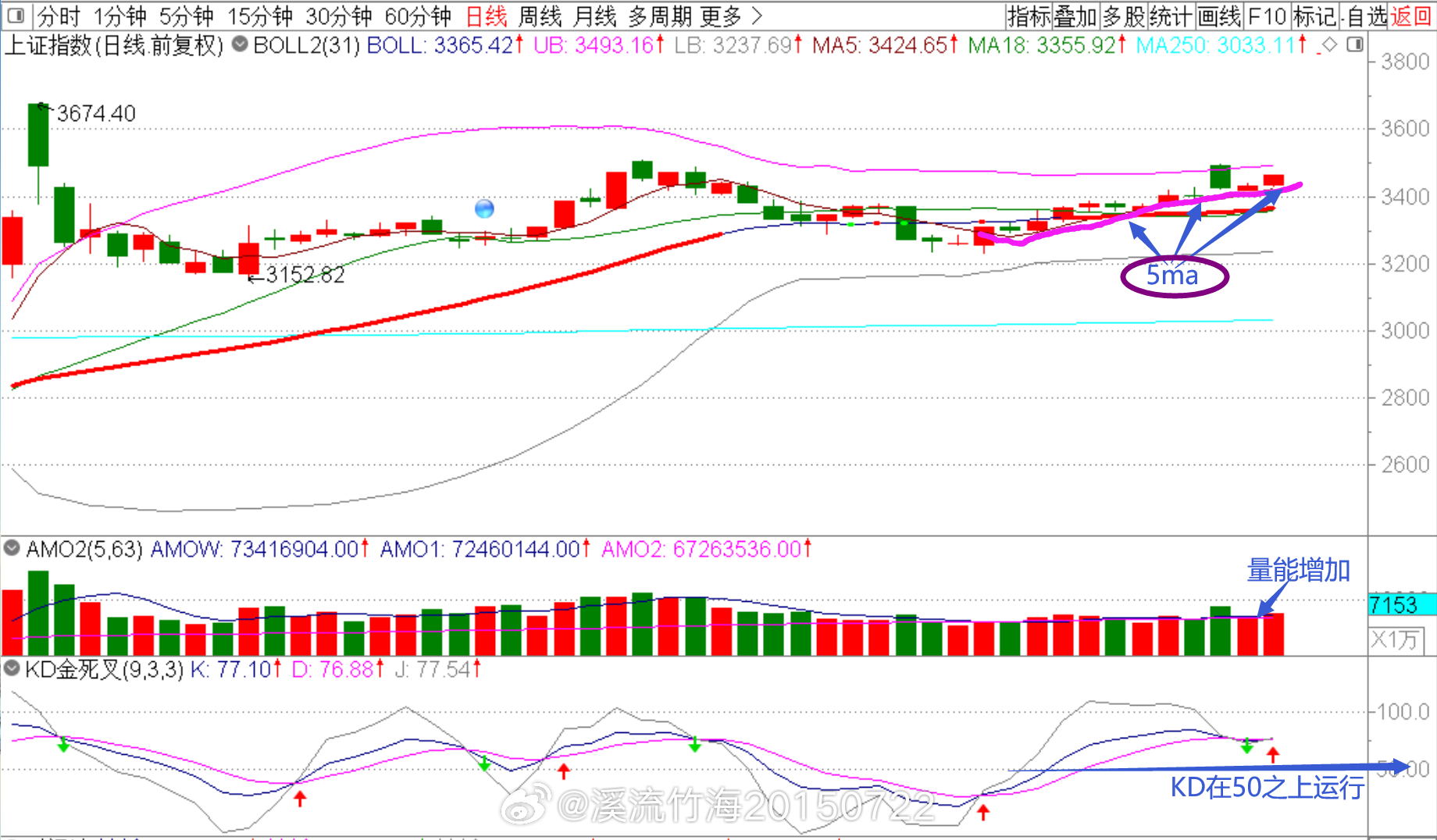This screenshot has height=840, width=1437.
Task: Select the 日线 daily chart tab
Action: click(486, 16)
